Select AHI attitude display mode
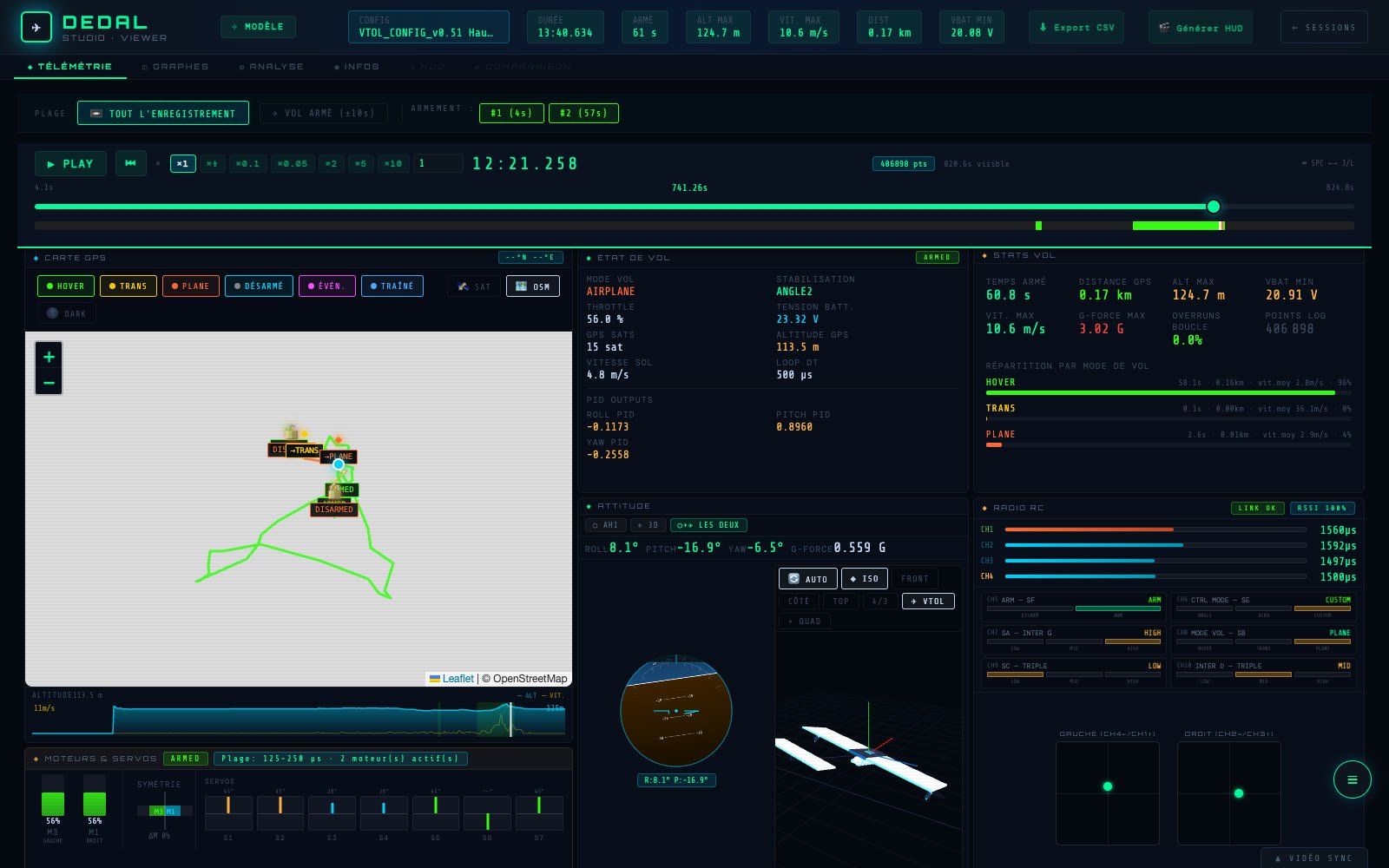Image resolution: width=1389 pixels, height=868 pixels. point(605,525)
